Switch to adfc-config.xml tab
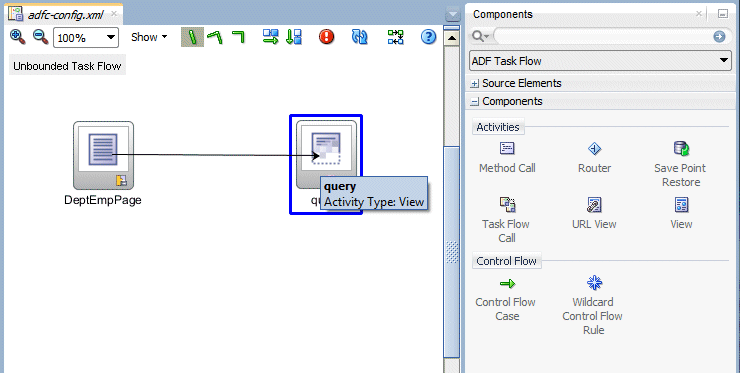The height and width of the screenshot is (373, 740). point(65,15)
